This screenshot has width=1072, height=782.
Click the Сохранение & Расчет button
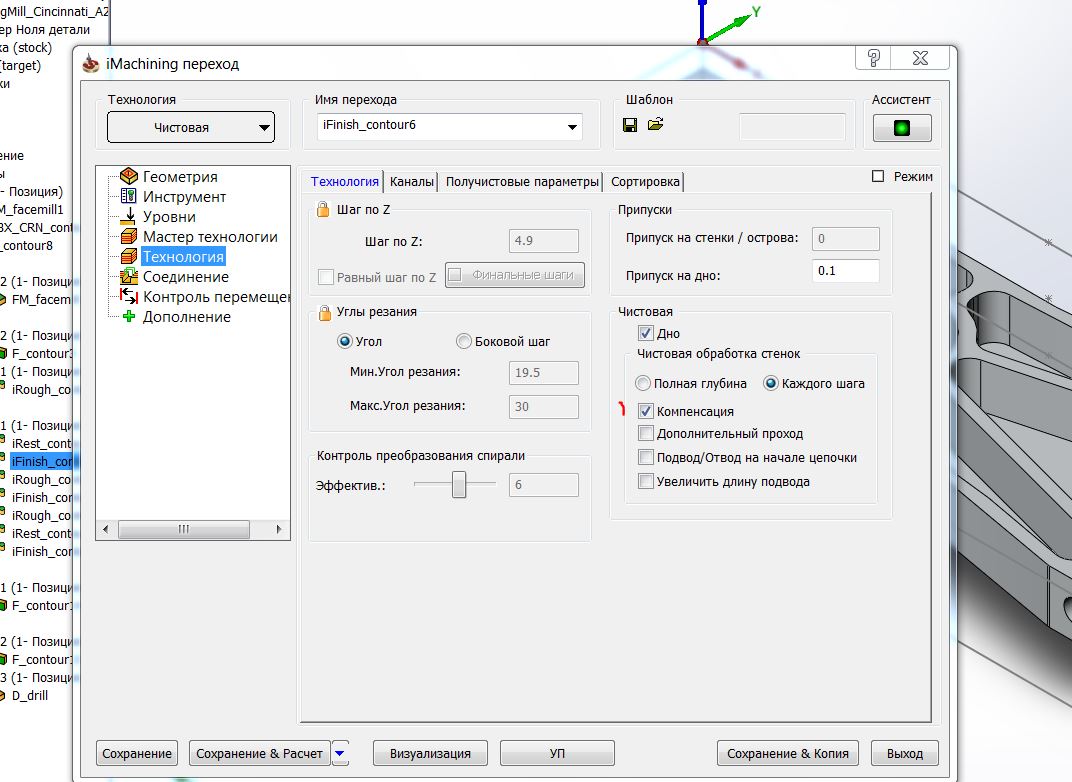click(259, 753)
